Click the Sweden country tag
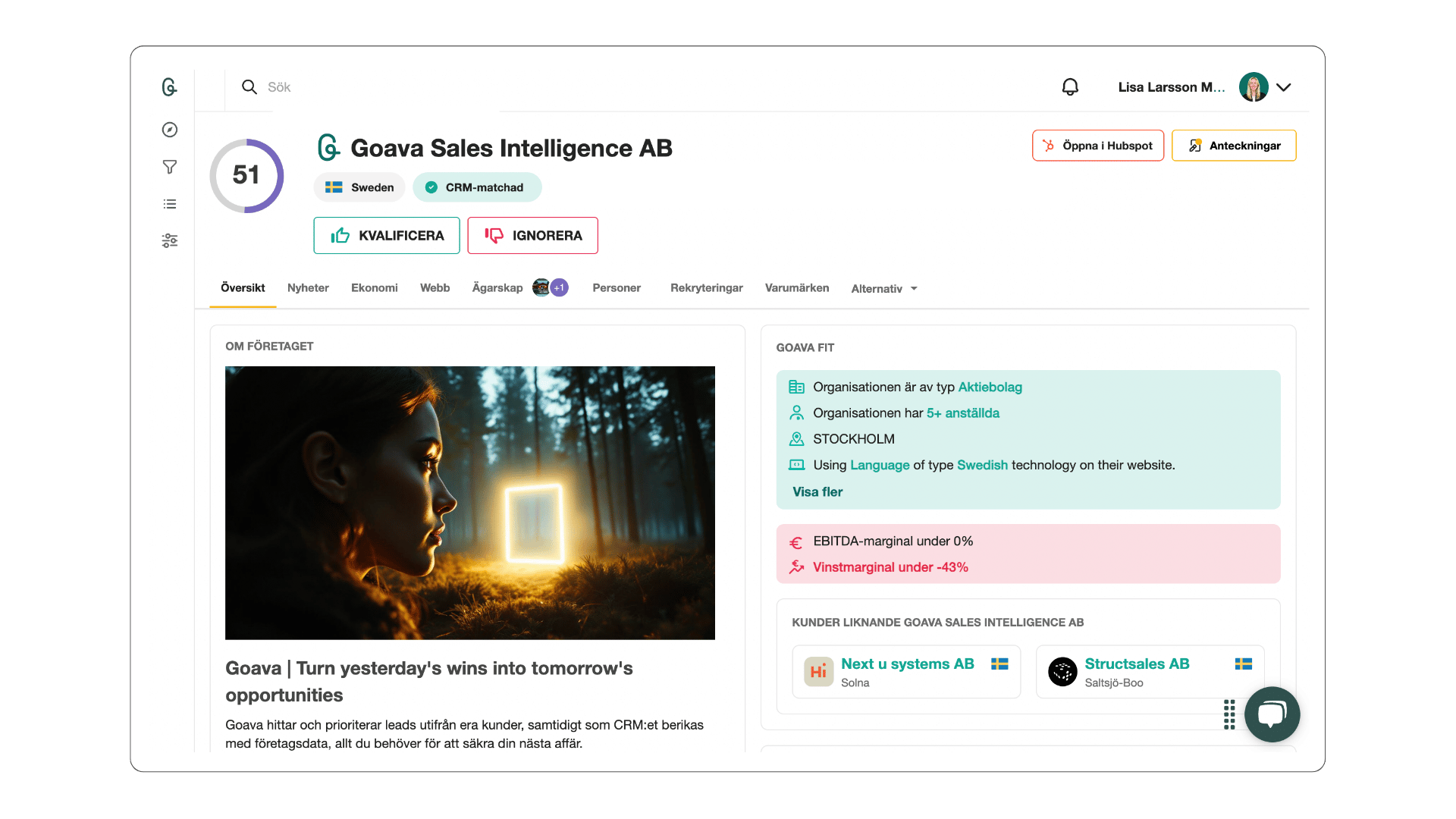This screenshot has height=819, width=1456. pyautogui.click(x=359, y=187)
